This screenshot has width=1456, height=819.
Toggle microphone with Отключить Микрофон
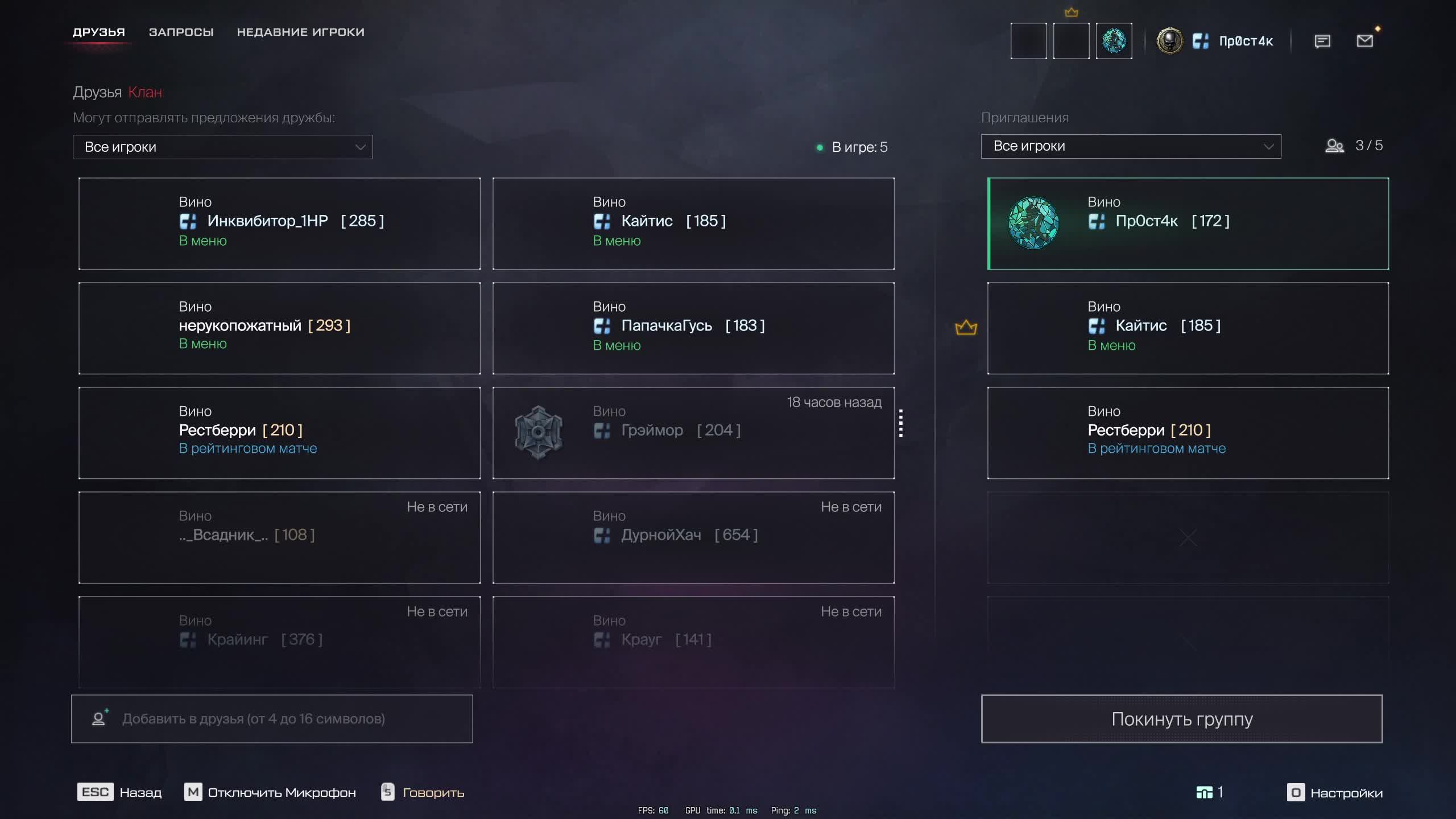pyautogui.click(x=270, y=792)
